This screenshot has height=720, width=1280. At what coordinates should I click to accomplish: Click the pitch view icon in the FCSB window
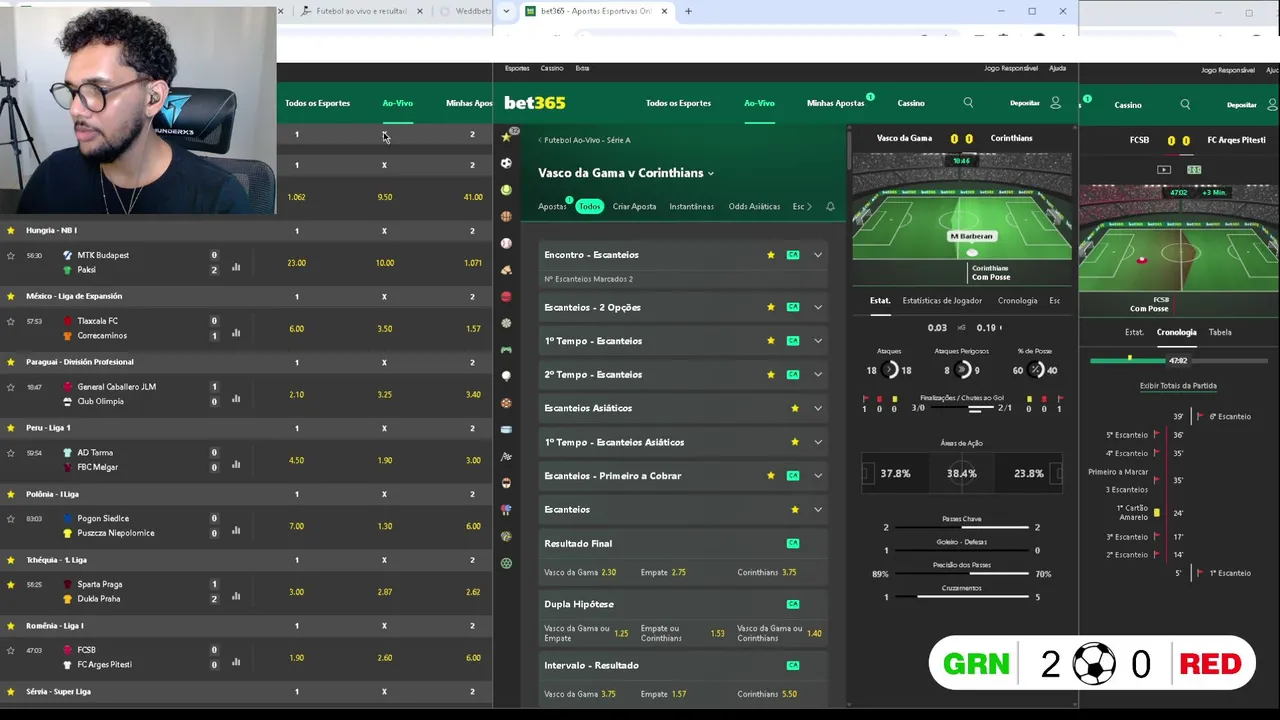pos(1194,170)
